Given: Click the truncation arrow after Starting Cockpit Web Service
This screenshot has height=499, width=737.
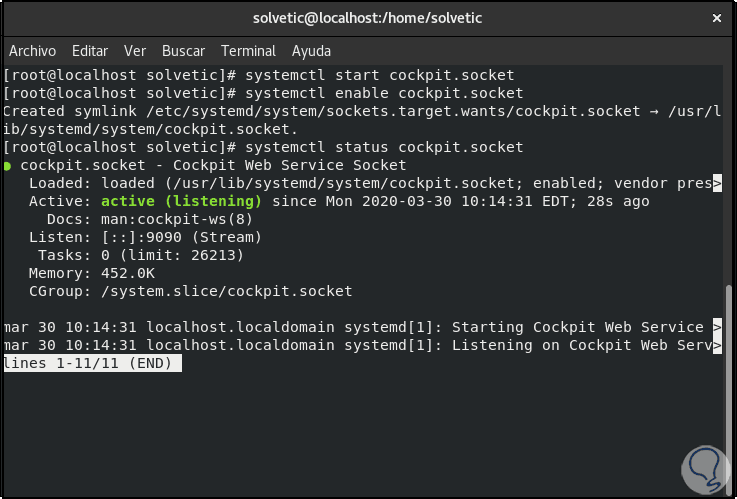Looking at the screenshot, I should click(x=716, y=328).
